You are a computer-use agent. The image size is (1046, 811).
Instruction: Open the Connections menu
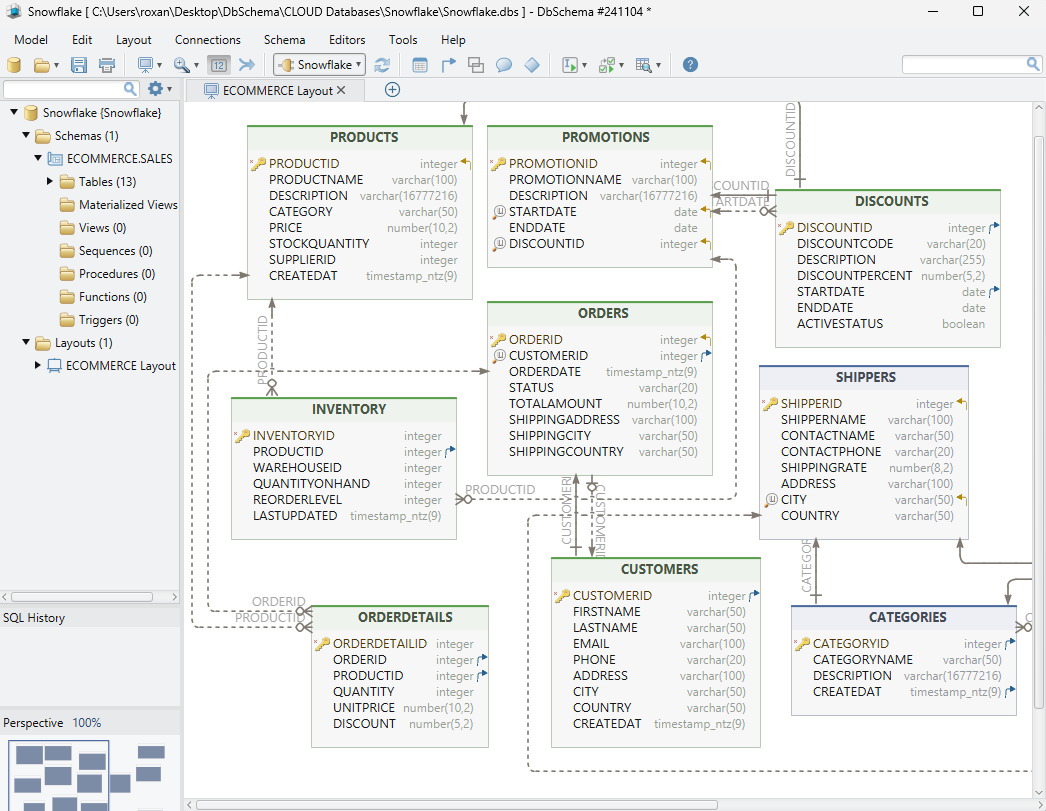pyautogui.click(x=207, y=39)
